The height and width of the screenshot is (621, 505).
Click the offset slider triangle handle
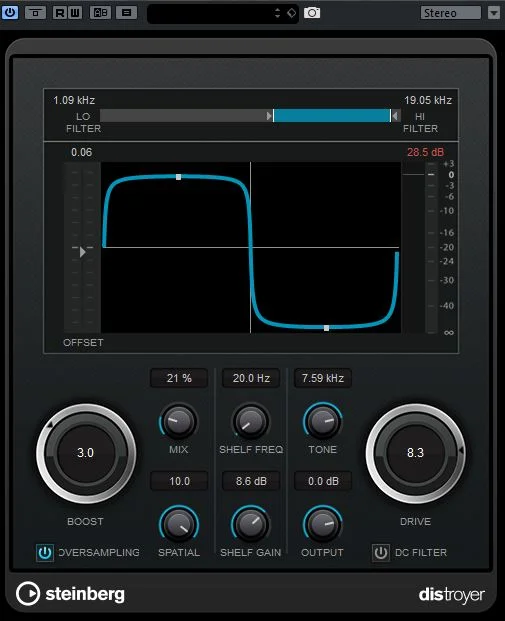[82, 252]
